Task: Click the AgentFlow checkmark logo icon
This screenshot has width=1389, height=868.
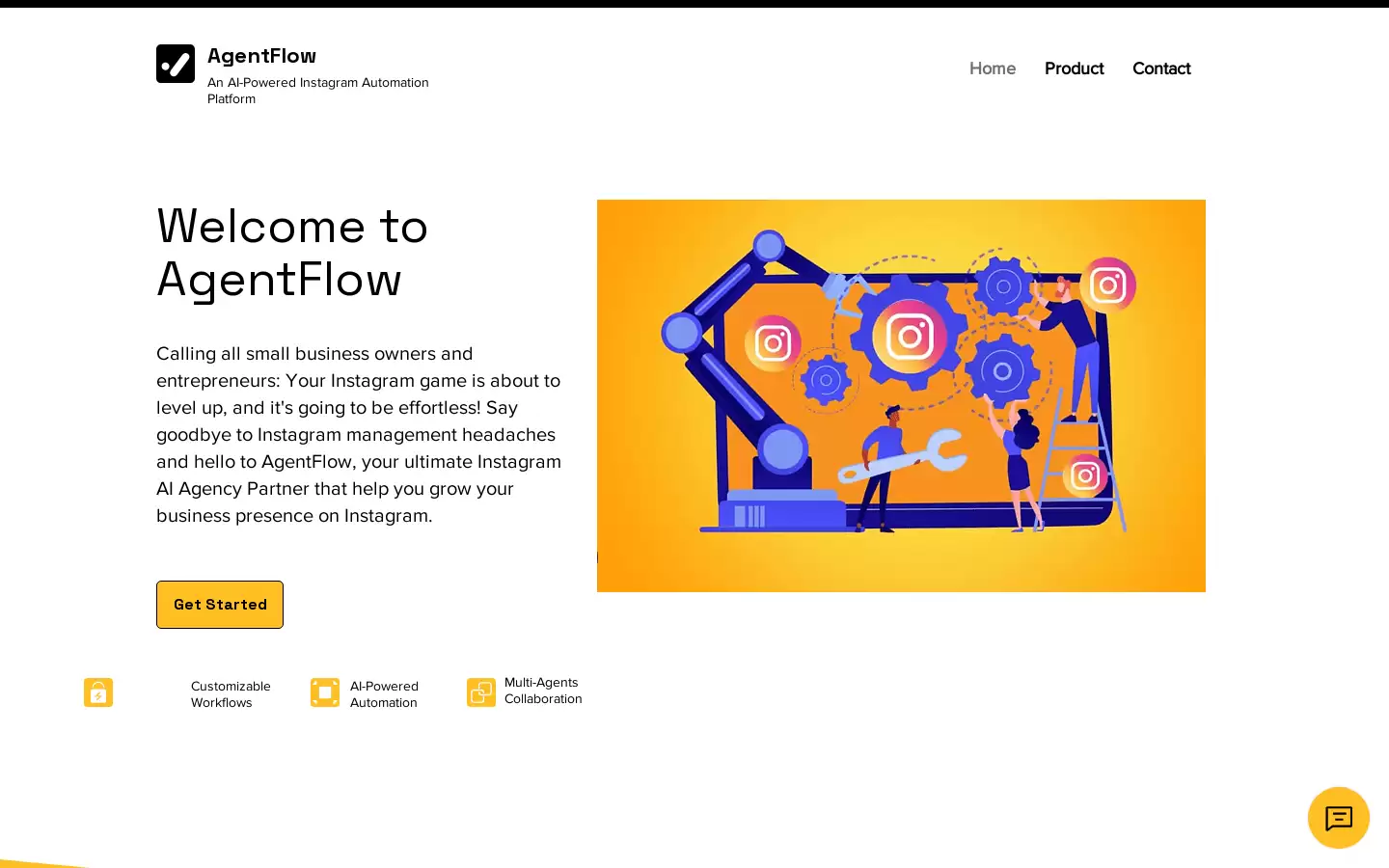Action: tap(176, 64)
